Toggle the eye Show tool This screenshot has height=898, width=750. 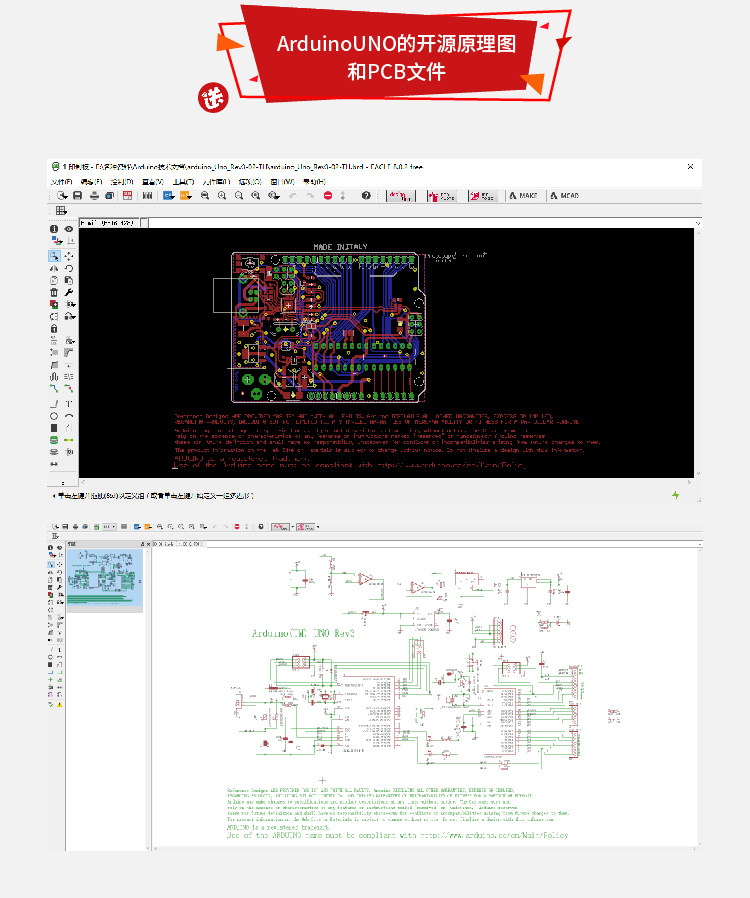click(x=69, y=229)
